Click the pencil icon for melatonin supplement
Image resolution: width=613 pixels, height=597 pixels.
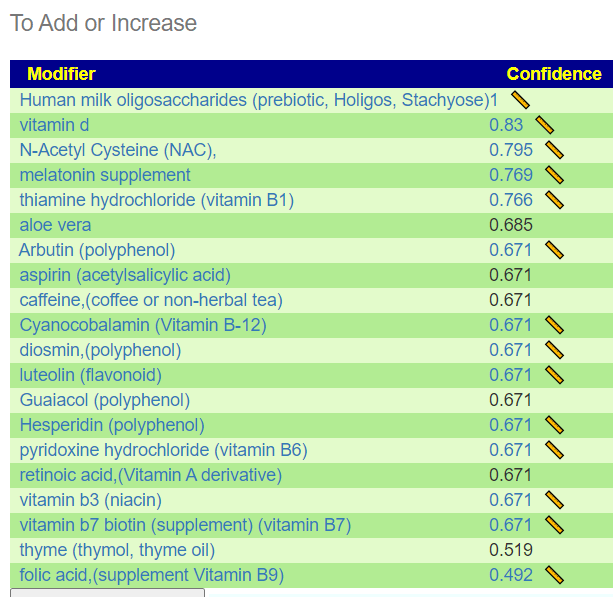554,175
